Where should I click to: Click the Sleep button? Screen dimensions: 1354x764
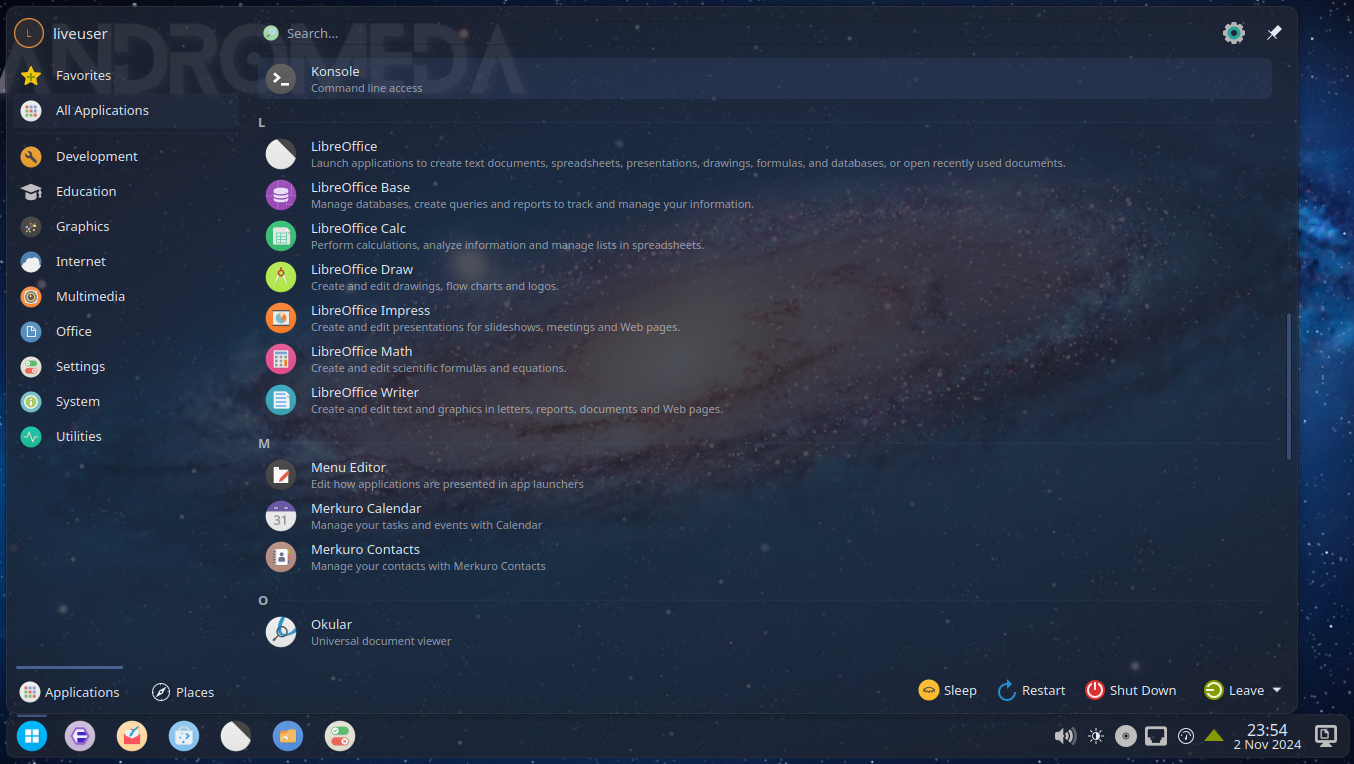(x=947, y=690)
